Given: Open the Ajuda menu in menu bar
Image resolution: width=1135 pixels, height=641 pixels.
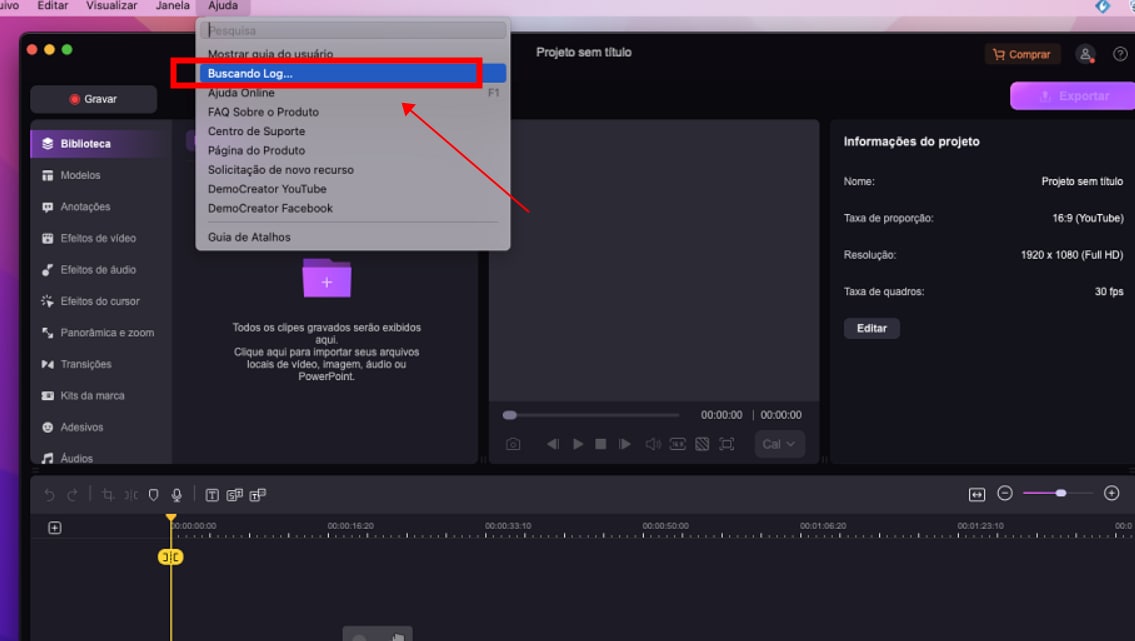Looking at the screenshot, I should [223, 6].
